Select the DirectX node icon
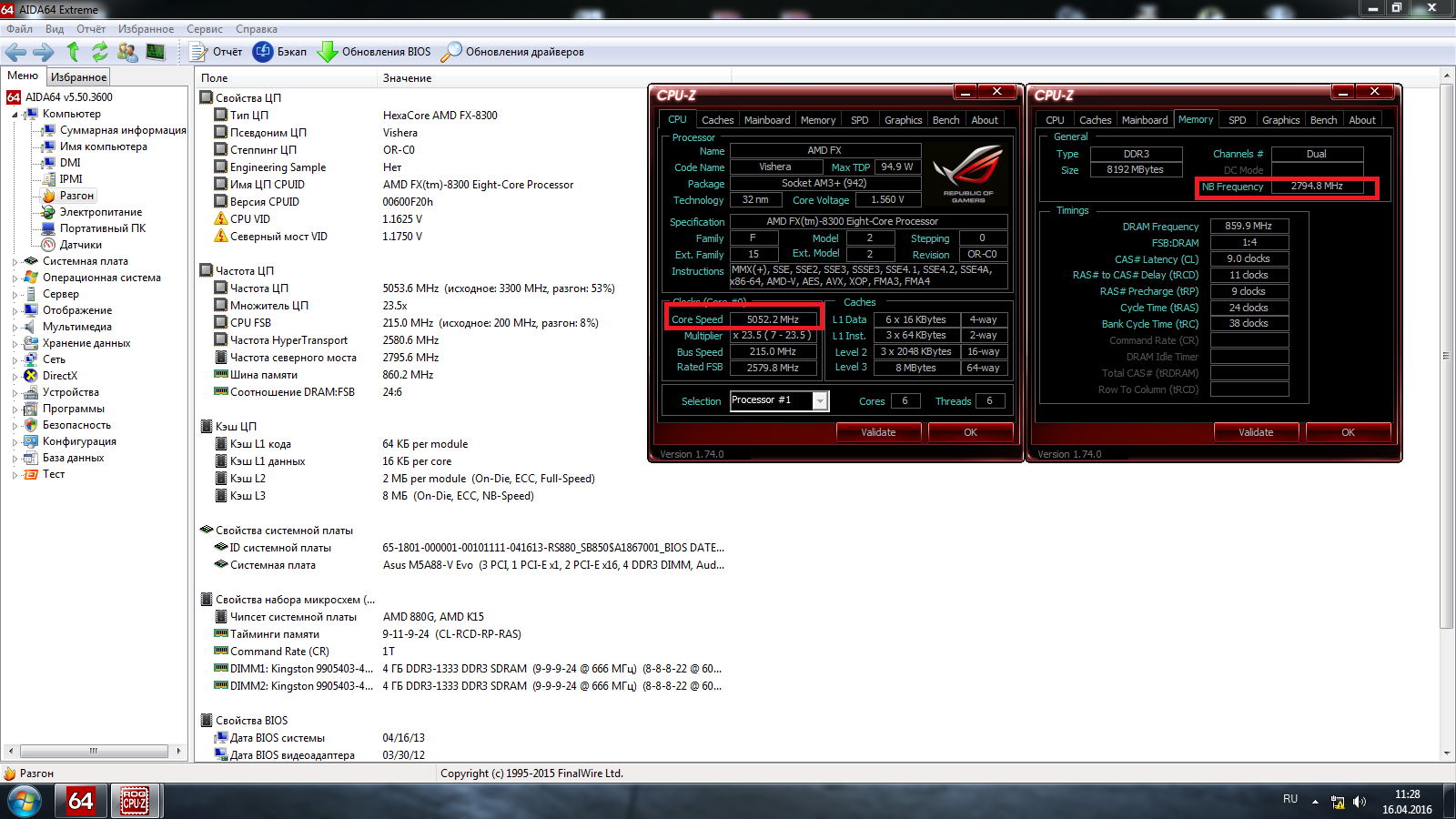The width and height of the screenshot is (1456, 819). pyautogui.click(x=31, y=376)
